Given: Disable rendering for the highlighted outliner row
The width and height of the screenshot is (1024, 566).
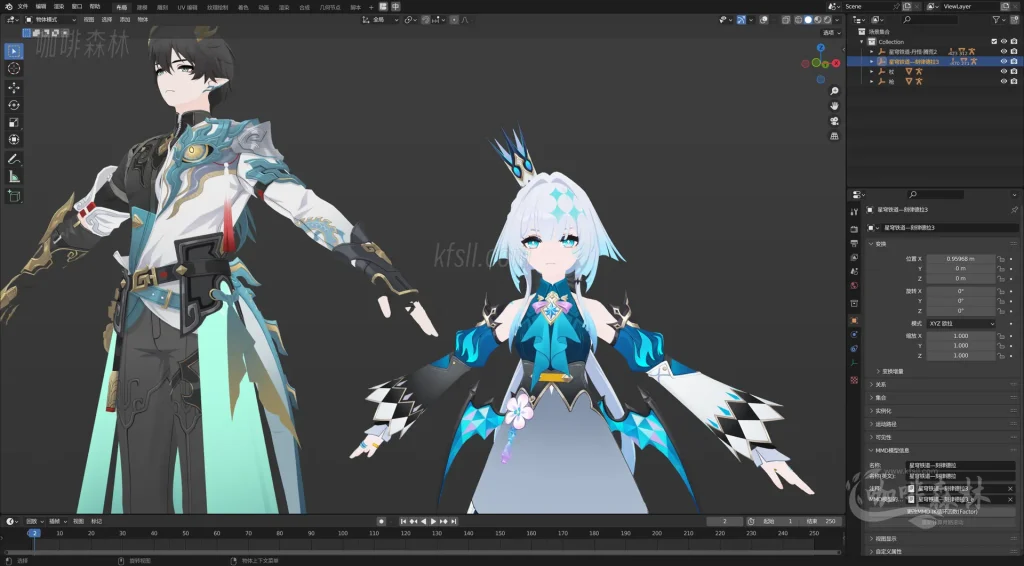Looking at the screenshot, I should 1014,61.
